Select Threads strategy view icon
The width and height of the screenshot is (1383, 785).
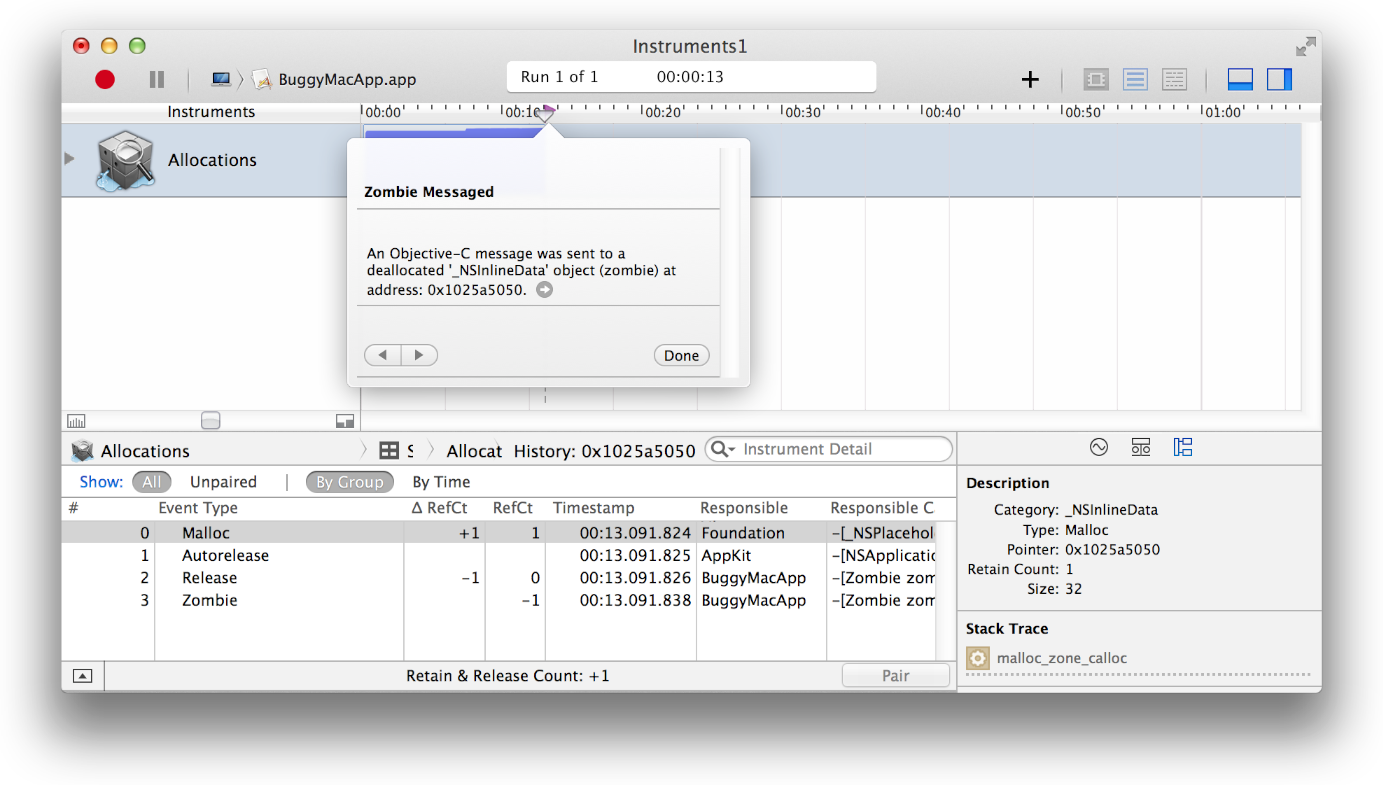(x=1174, y=79)
